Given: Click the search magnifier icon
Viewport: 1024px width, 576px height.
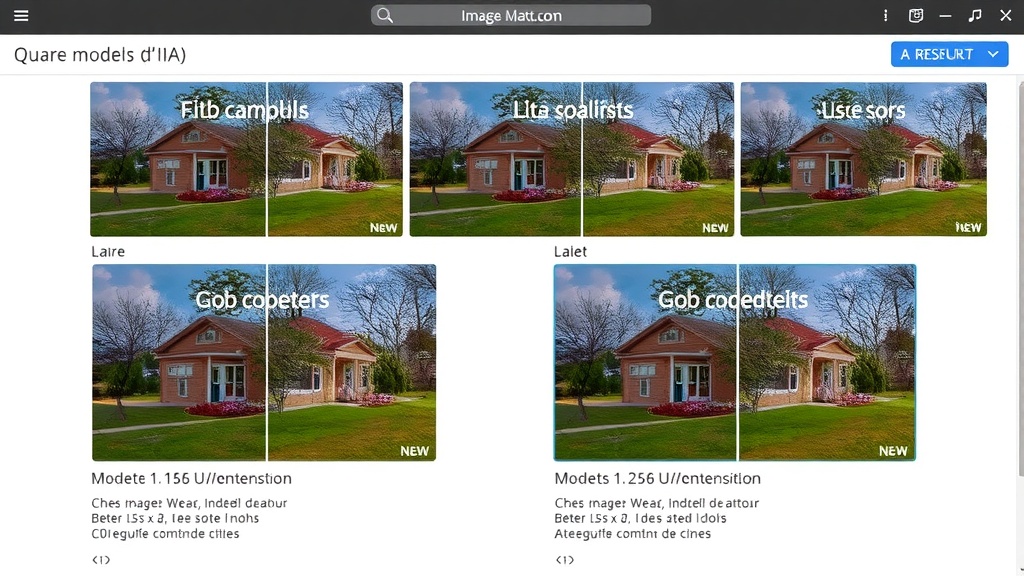Looking at the screenshot, I should (x=385, y=15).
